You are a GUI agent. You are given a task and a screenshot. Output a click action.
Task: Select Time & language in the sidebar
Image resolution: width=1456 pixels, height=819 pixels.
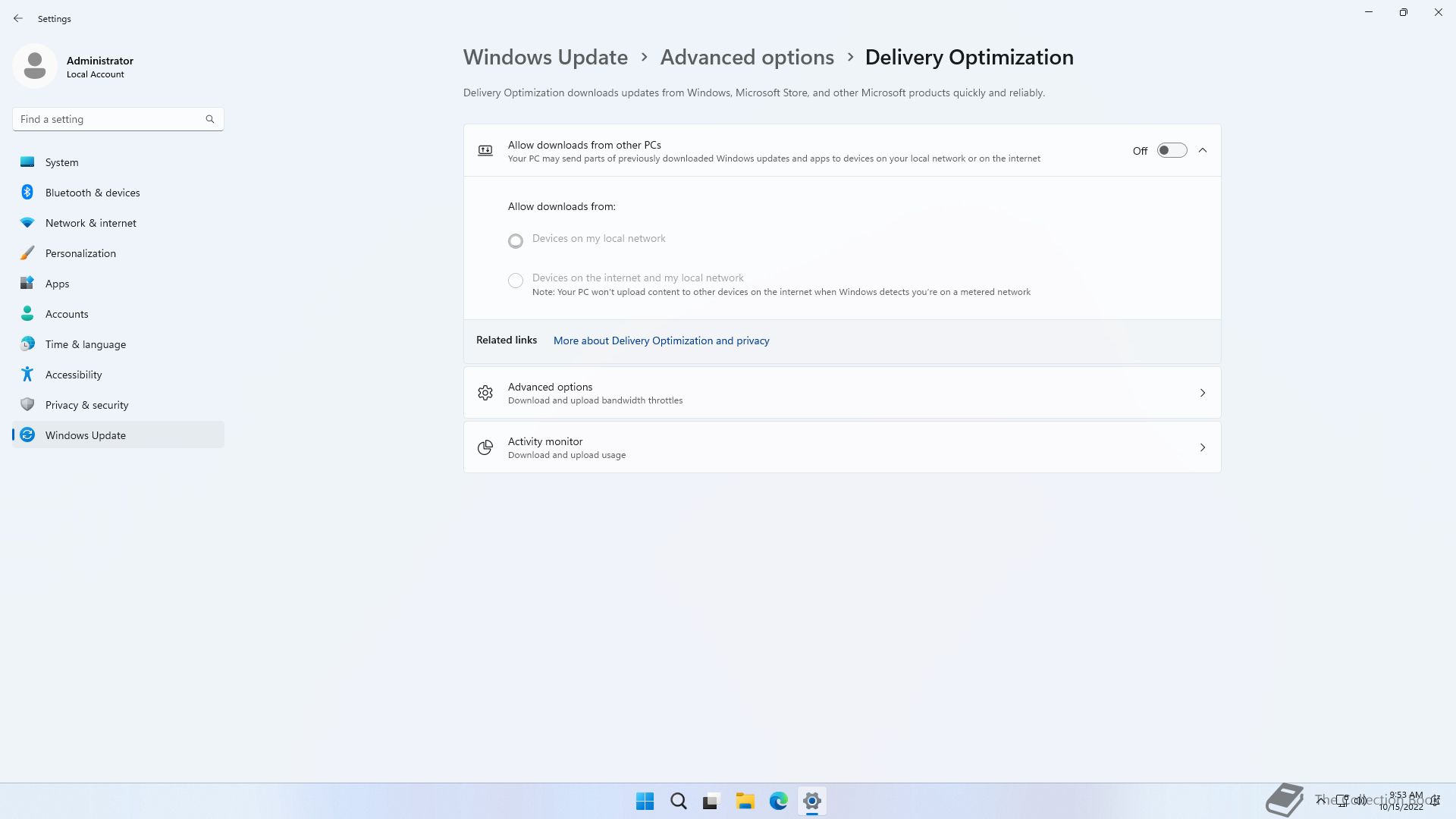click(x=86, y=344)
